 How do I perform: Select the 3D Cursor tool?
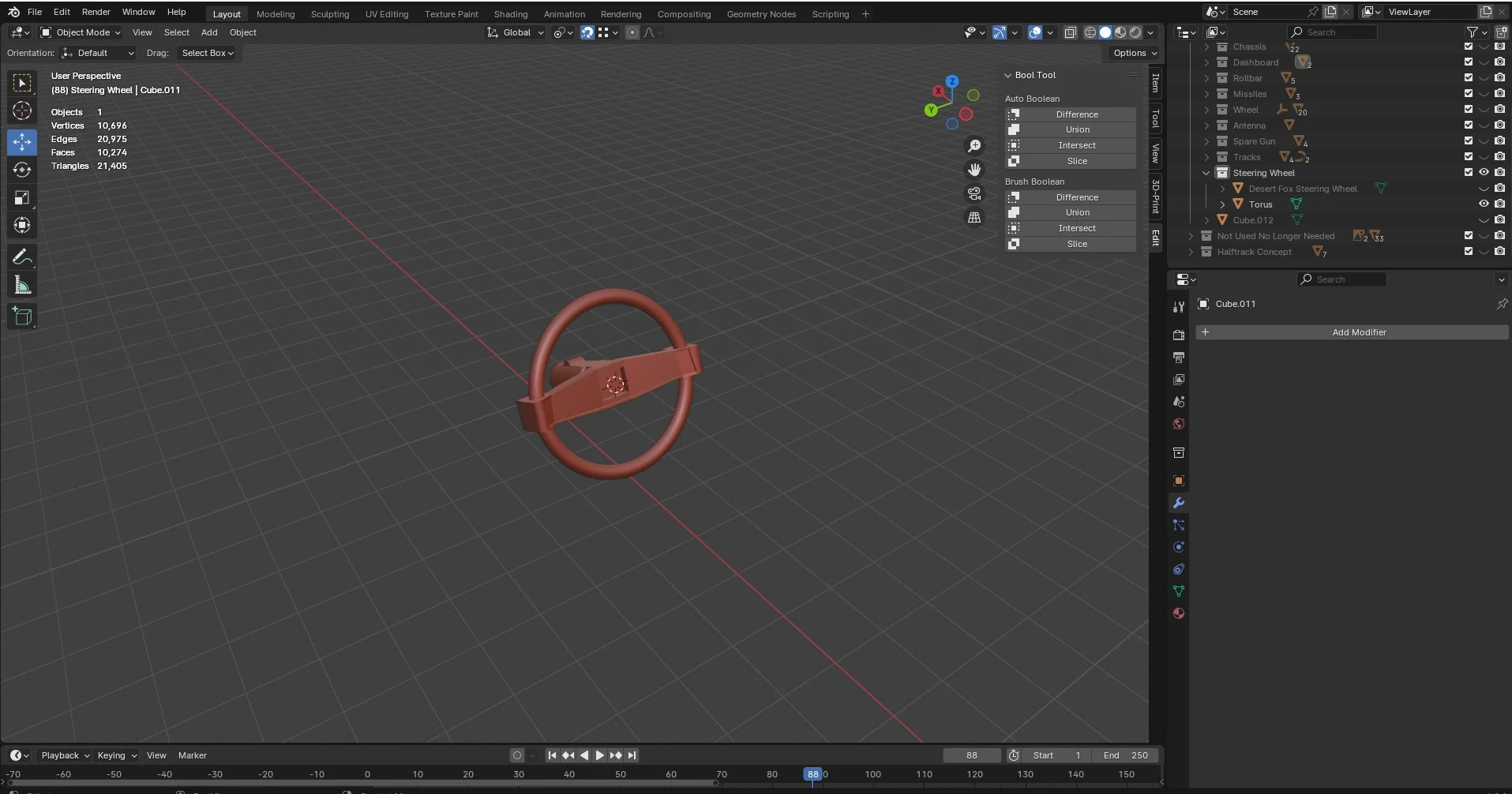(22, 110)
